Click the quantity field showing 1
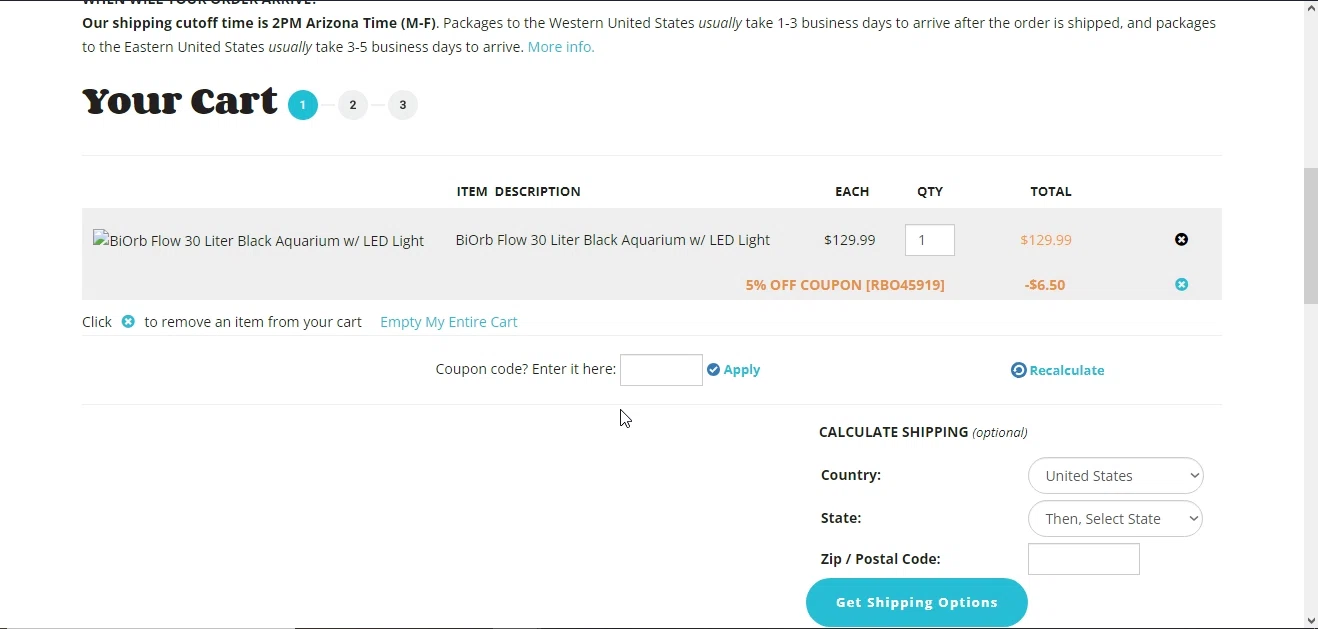This screenshot has width=1318, height=629. coord(930,240)
